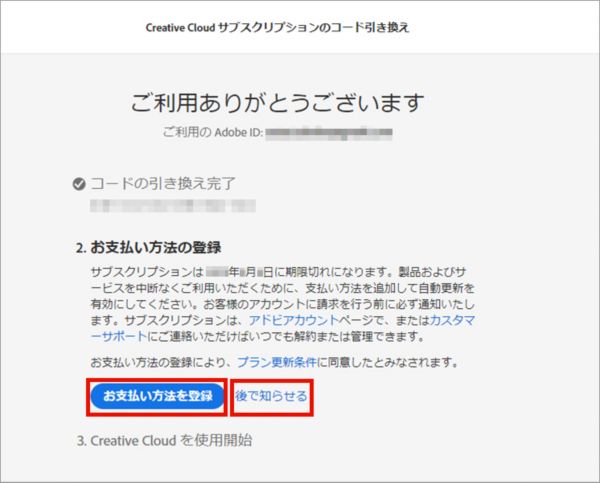Click the ご利用ありがとうございます heading
Screen dimensions: 600x483
[x=278, y=103]
